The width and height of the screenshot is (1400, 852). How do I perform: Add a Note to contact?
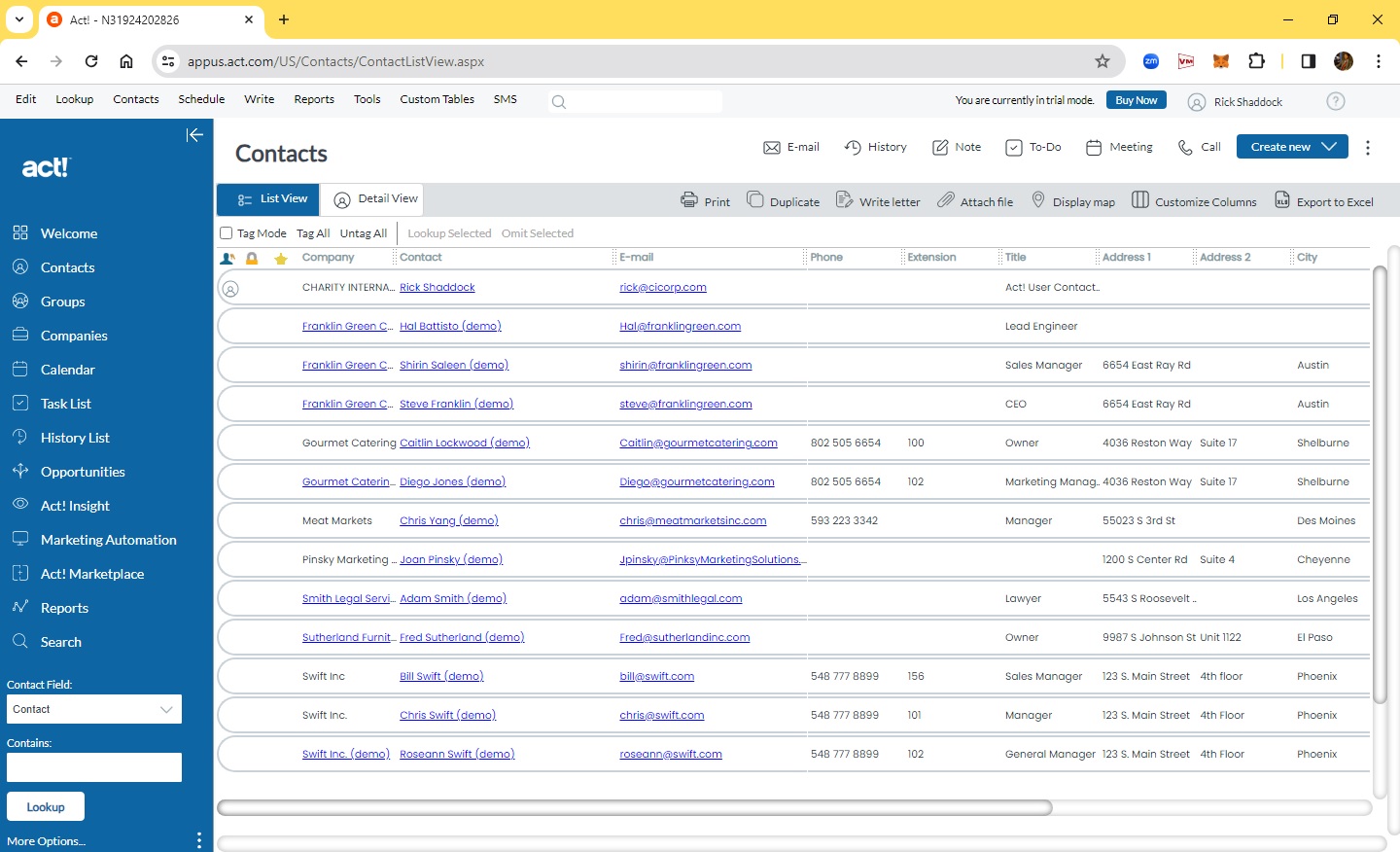click(x=957, y=147)
